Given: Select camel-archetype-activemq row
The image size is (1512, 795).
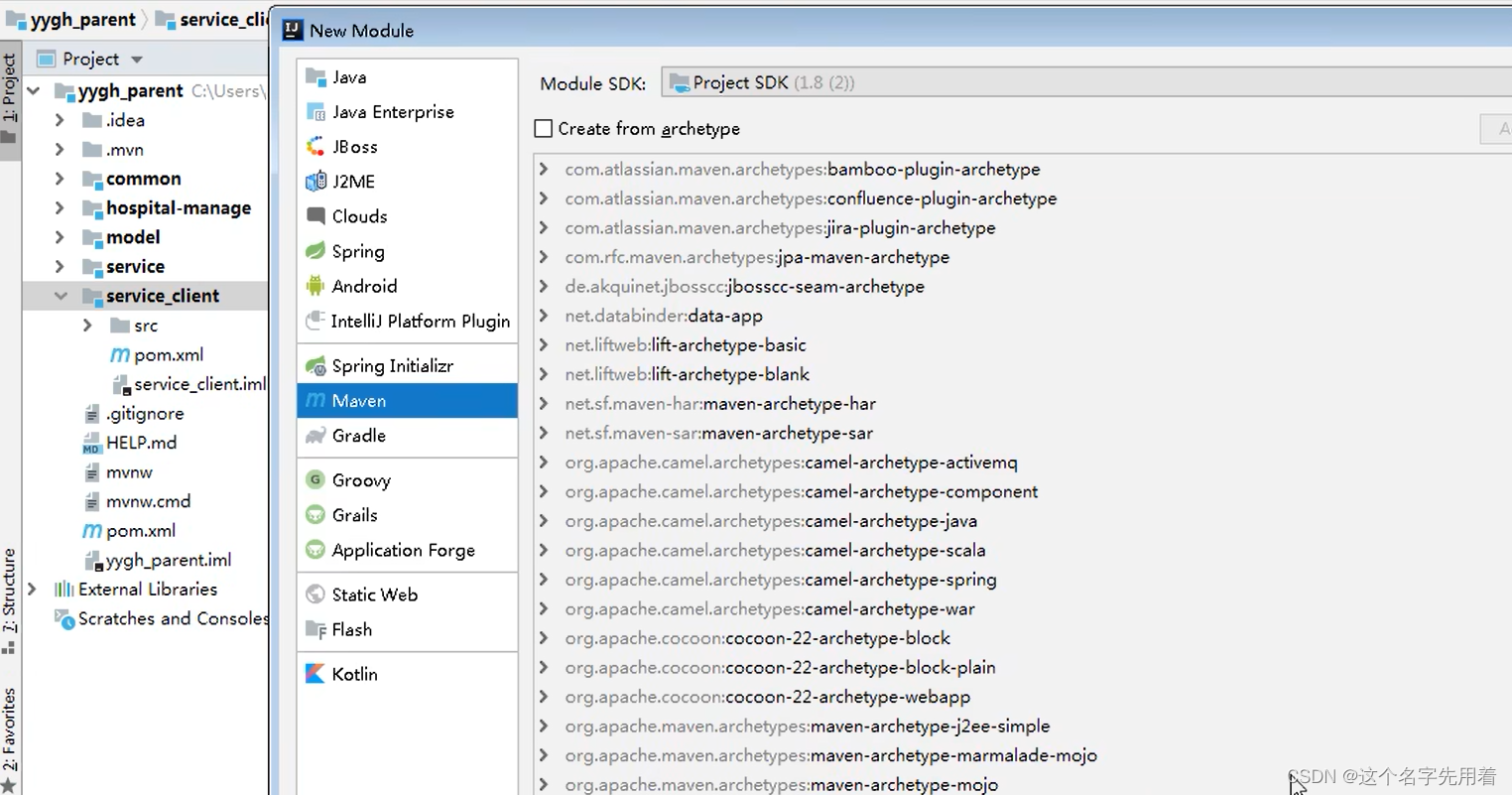Looking at the screenshot, I should click(792, 463).
